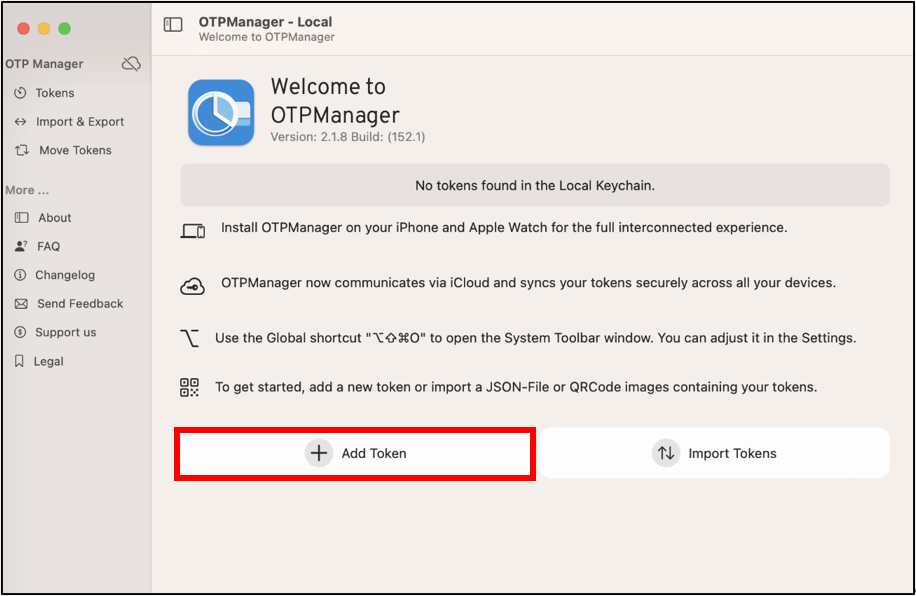The image size is (916, 596).
Task: Click the iCloud sync icon
Action: click(191, 284)
